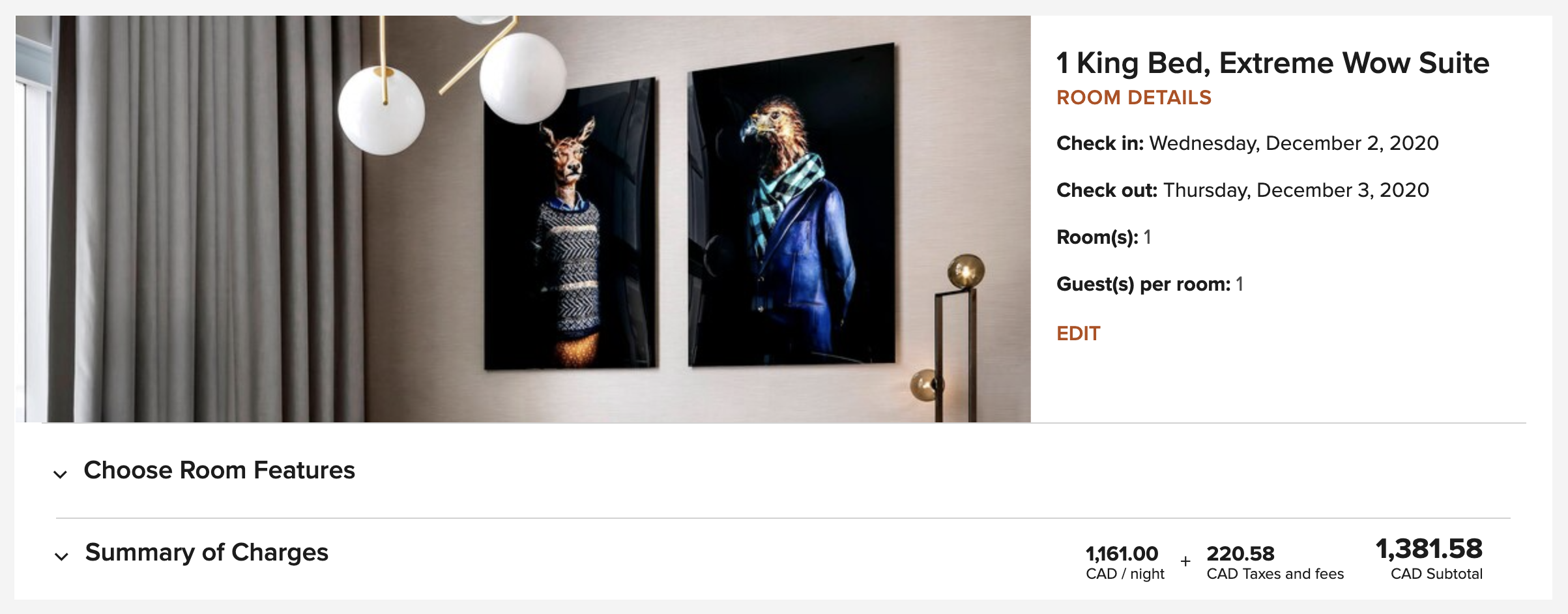Click the EDIT reservation link
The height and width of the screenshot is (614, 1568).
point(1078,334)
